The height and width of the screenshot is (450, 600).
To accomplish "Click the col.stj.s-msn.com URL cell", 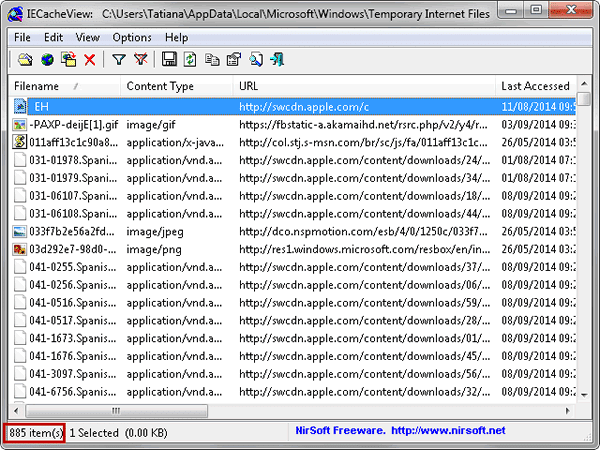I will click(x=363, y=142).
